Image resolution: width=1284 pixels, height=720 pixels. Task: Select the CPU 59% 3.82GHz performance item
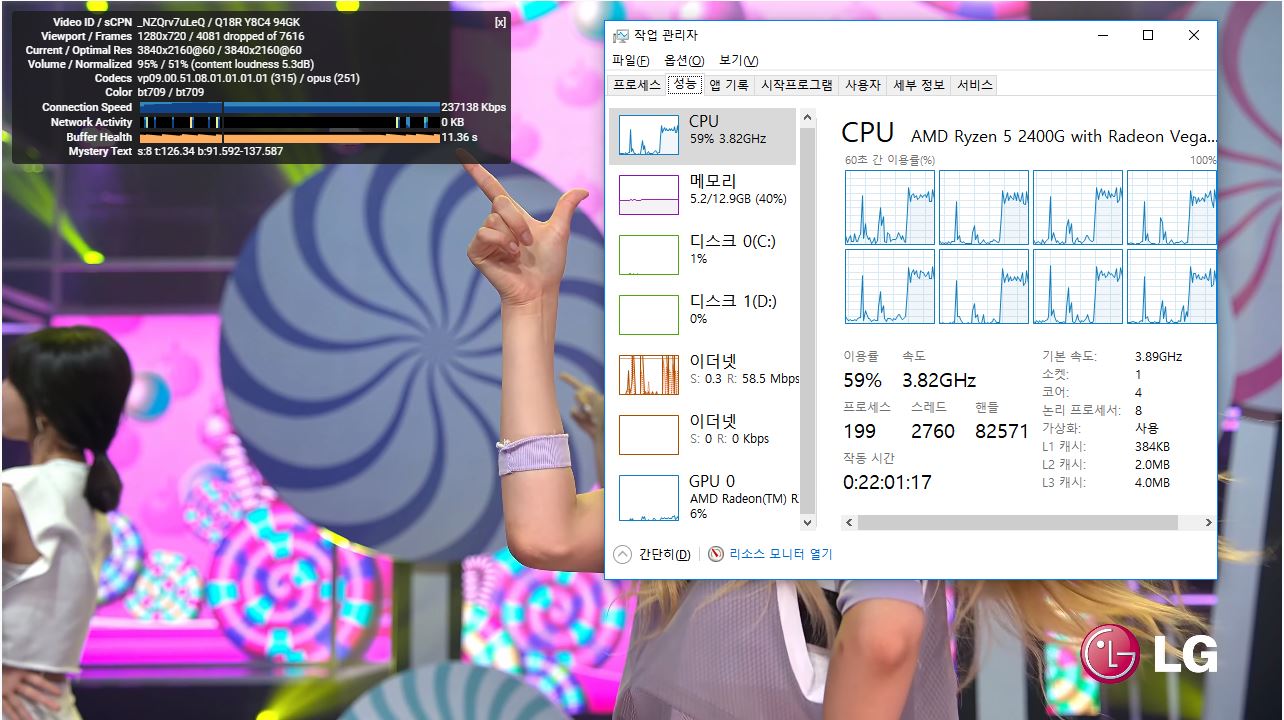tap(702, 135)
